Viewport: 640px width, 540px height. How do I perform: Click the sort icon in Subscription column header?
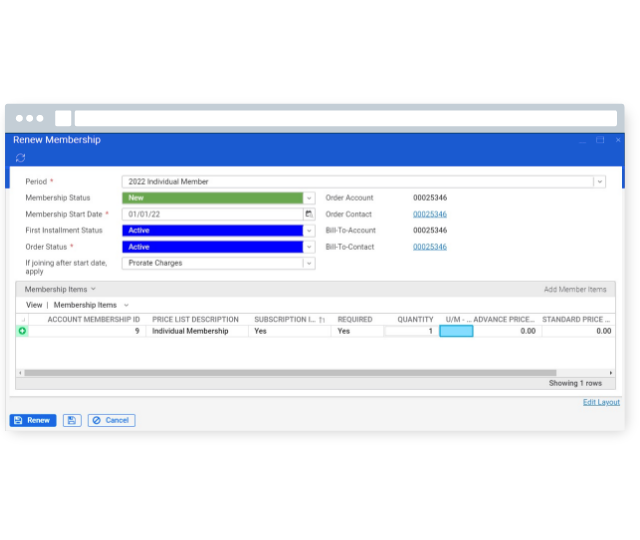point(322,320)
